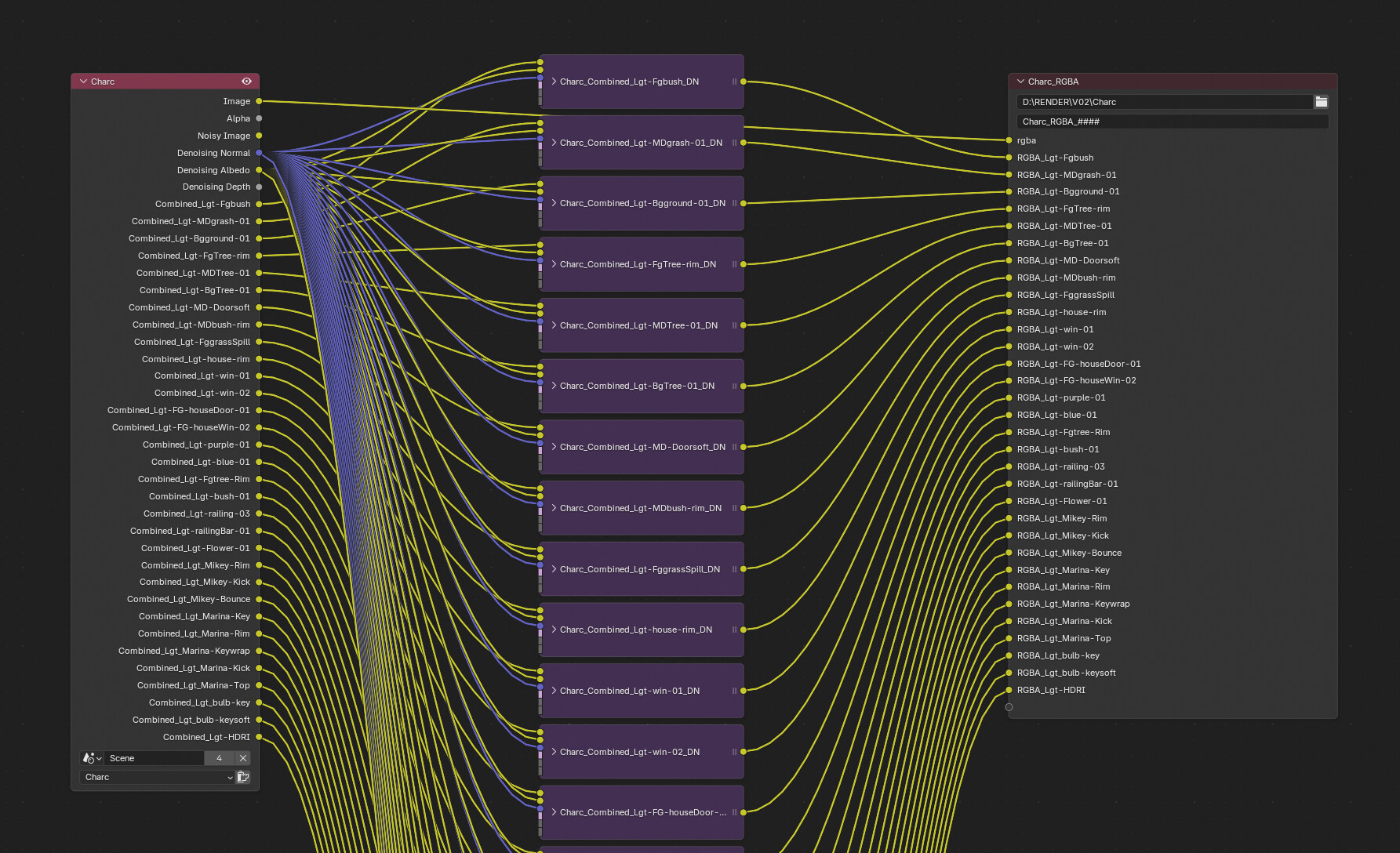This screenshot has width=1400, height=853.
Task: Click the Alpha output socket on Charc node
Action: tap(259, 118)
